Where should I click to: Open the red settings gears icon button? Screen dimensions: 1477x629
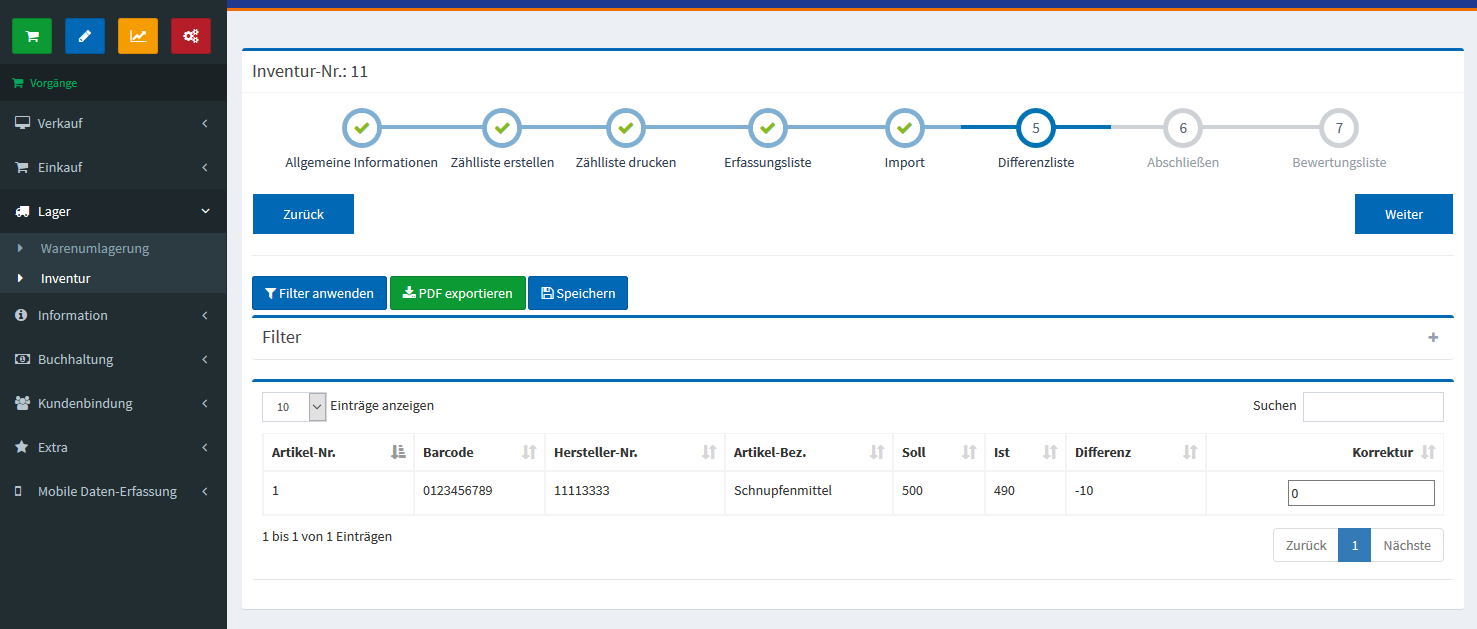tap(191, 36)
